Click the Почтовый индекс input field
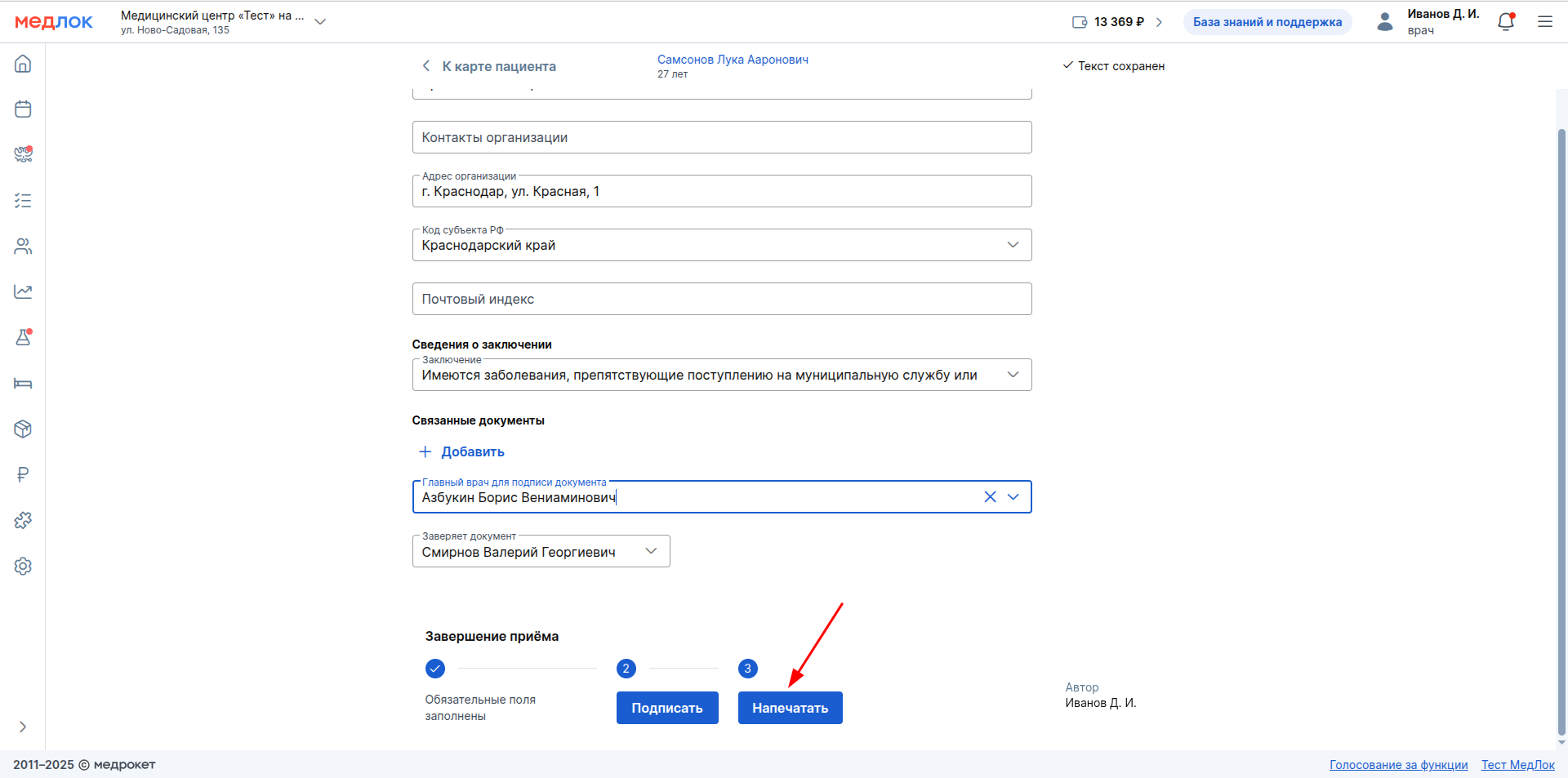Screen dimensions: 1568x778 coord(721,299)
